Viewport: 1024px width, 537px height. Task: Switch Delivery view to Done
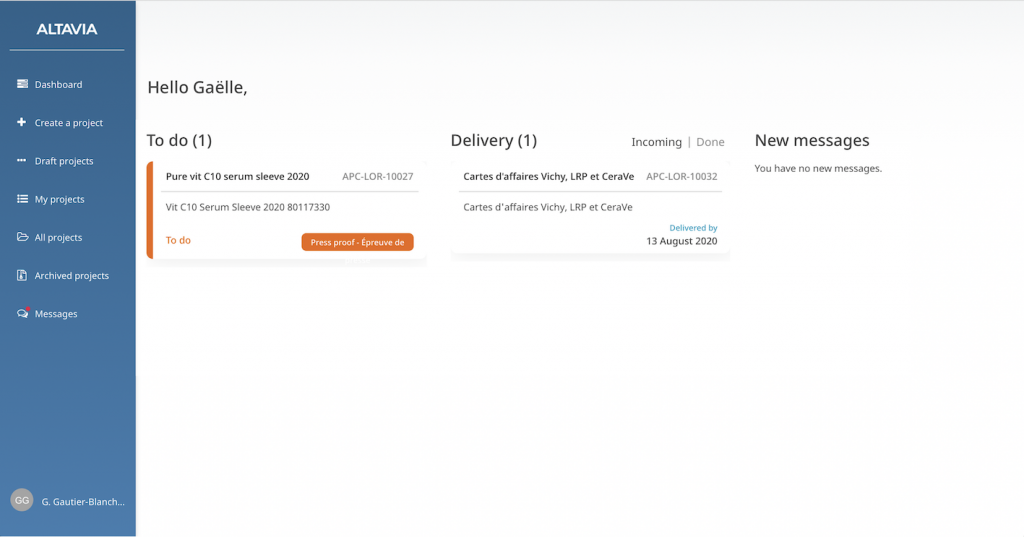pos(710,142)
